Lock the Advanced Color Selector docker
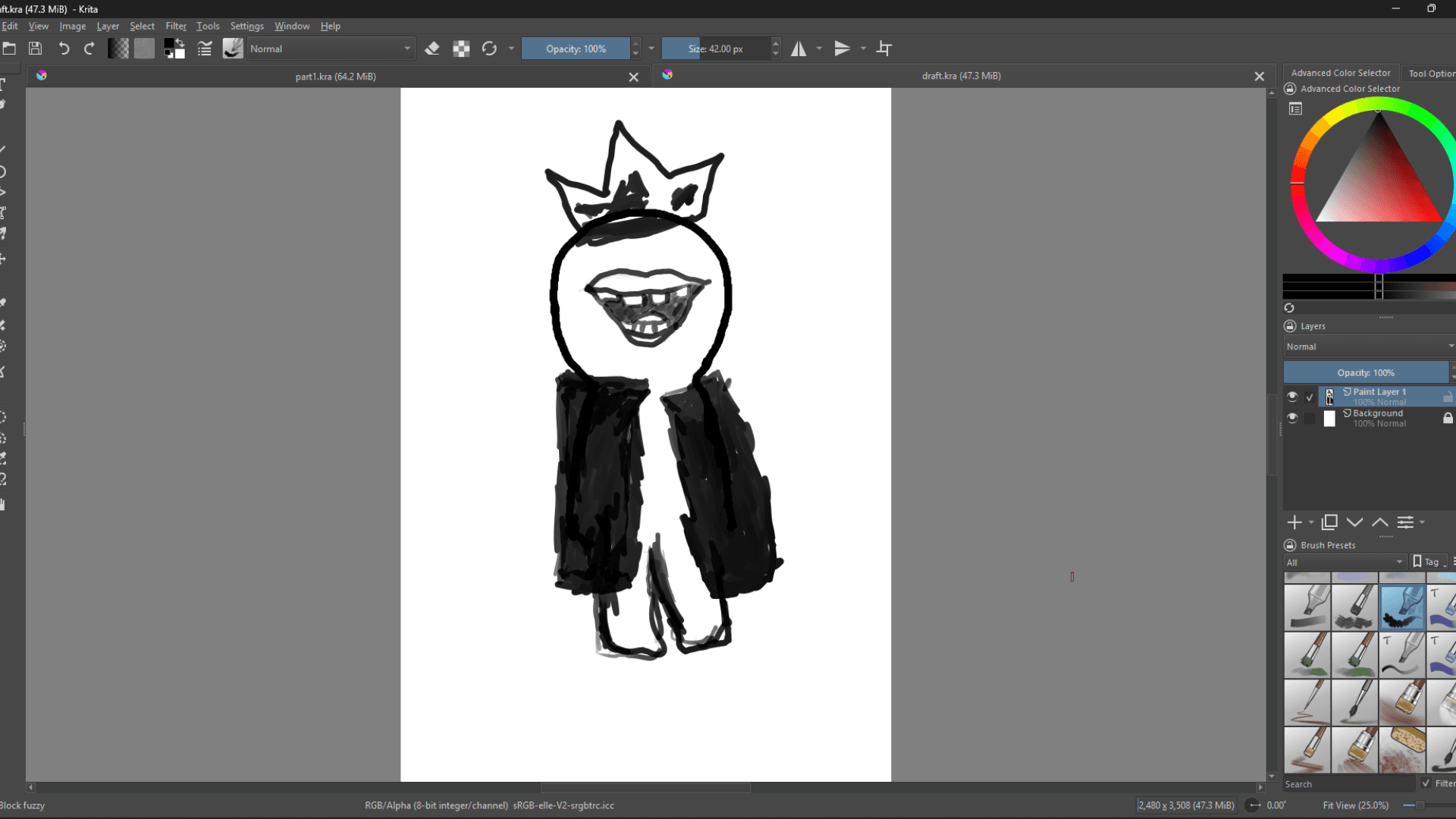The image size is (1456, 819). 1290,89
